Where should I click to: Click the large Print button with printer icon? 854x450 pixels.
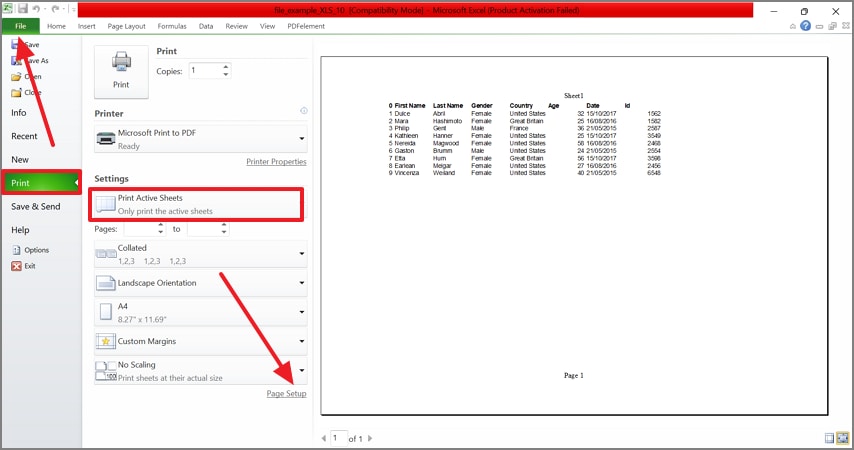121,71
